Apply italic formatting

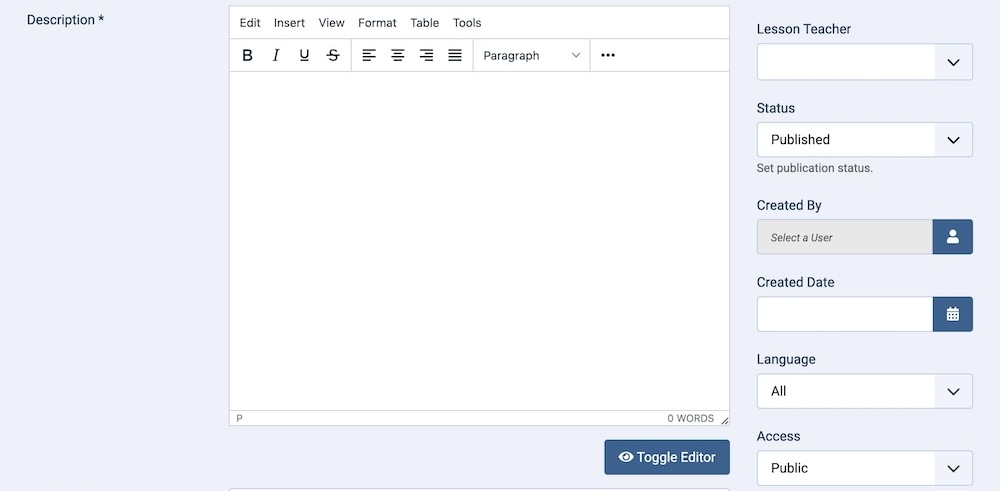coord(276,56)
